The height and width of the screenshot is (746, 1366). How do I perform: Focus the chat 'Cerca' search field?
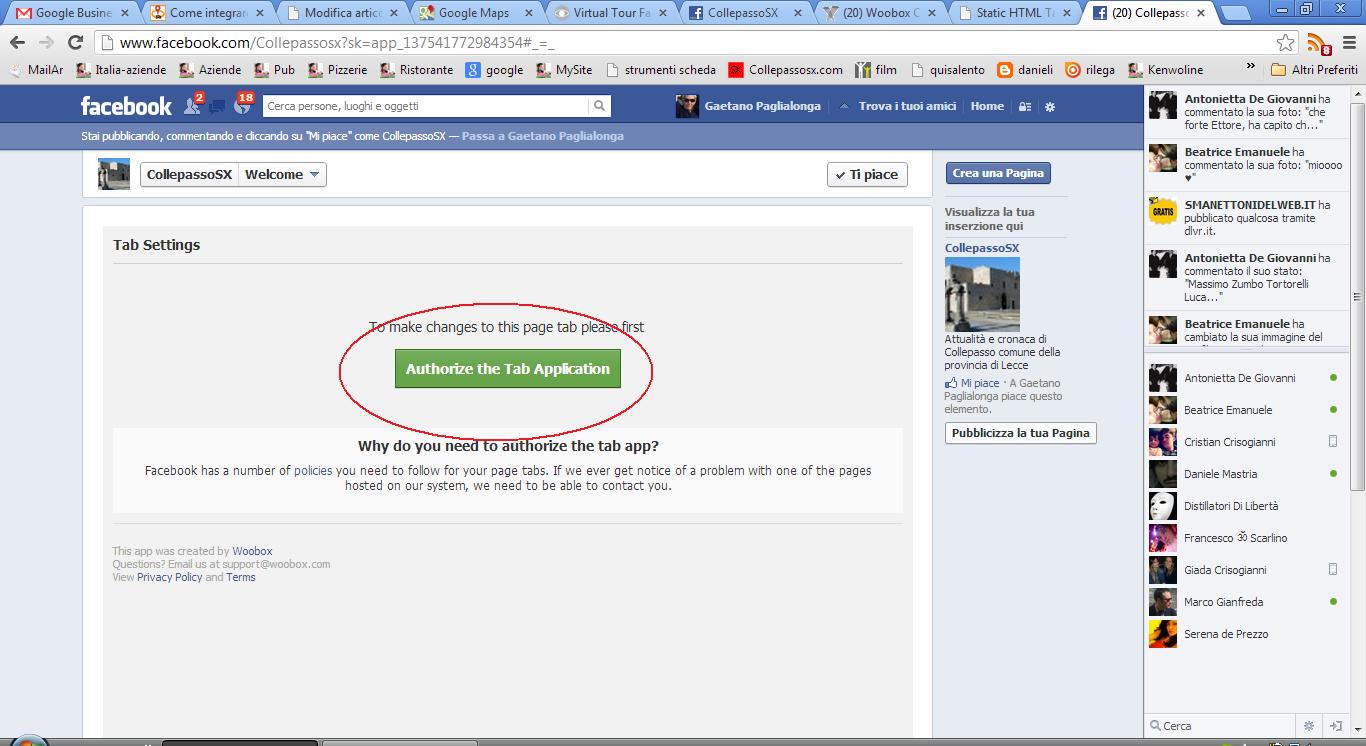[x=1221, y=726]
